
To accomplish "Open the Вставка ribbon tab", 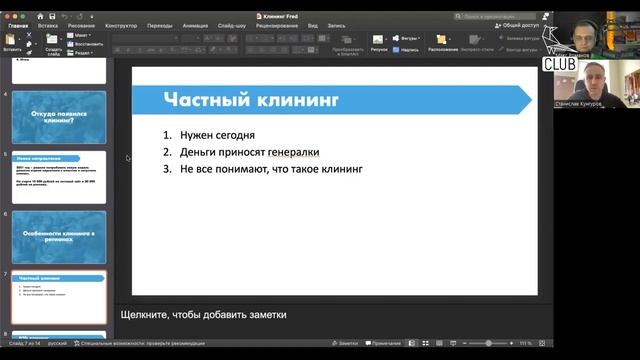I will coord(48,26).
